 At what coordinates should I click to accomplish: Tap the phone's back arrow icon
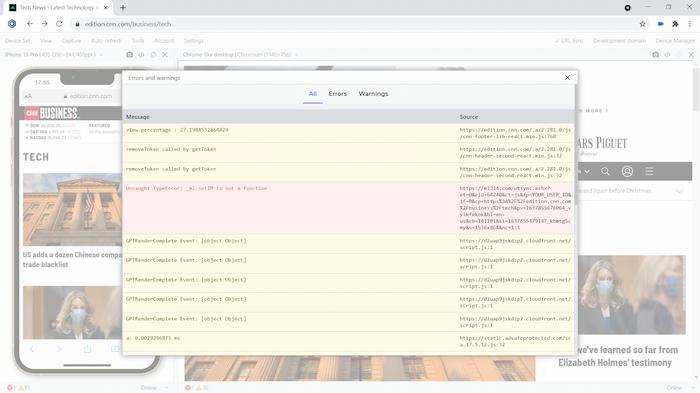click(x=32, y=349)
